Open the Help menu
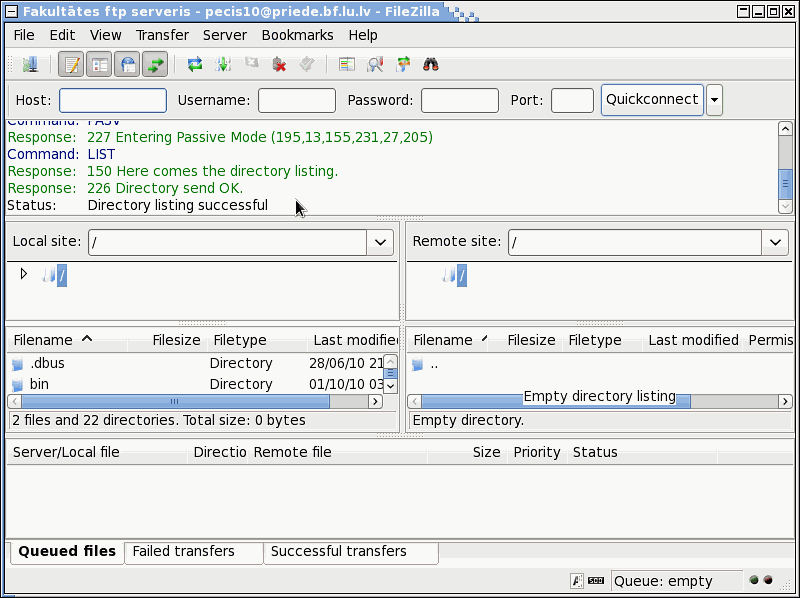The height and width of the screenshot is (598, 800). pyautogui.click(x=363, y=35)
